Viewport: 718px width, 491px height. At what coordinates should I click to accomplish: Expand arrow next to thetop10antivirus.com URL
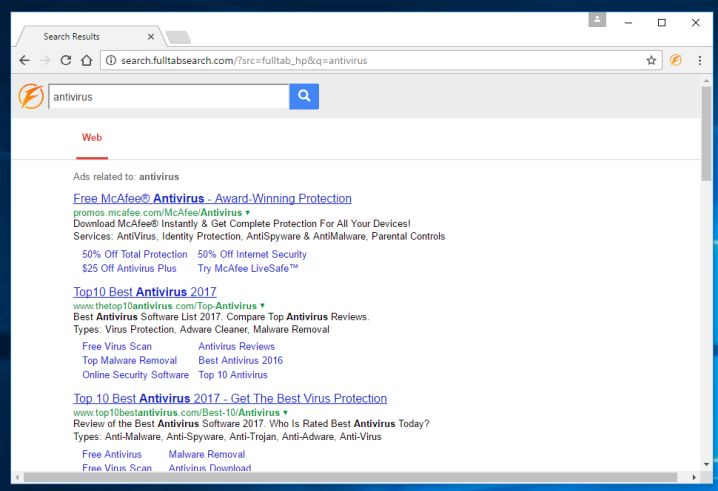[x=262, y=306]
